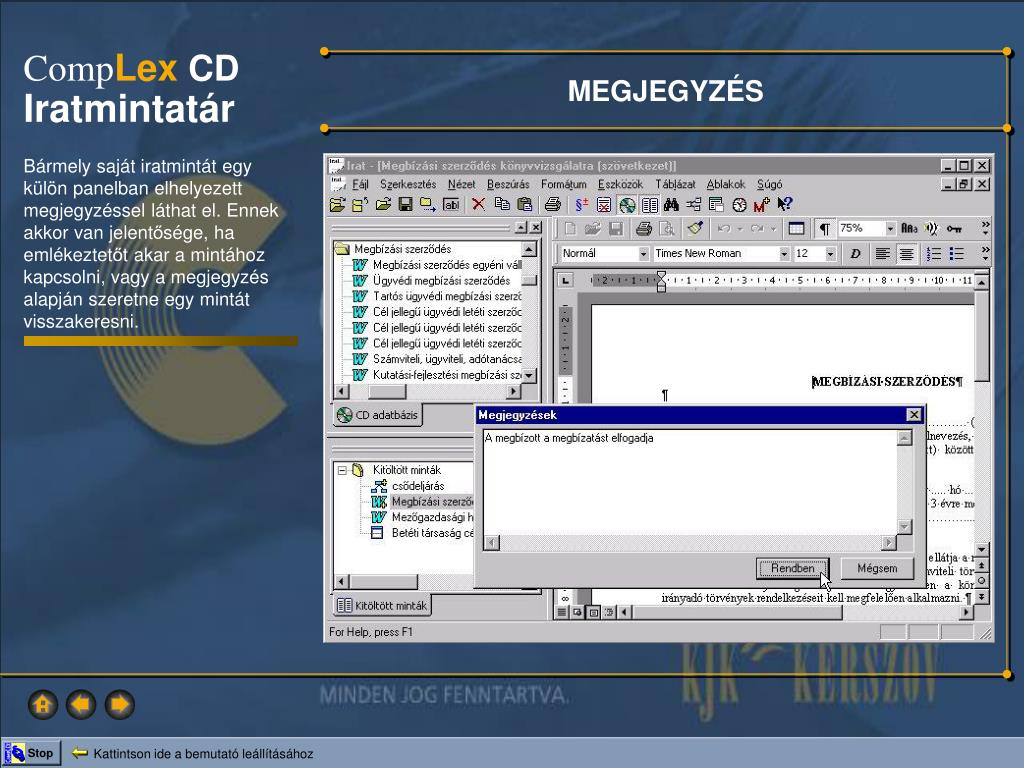Open the 75% zoom dropdown
Image resolution: width=1024 pixels, height=768 pixels.
tap(890, 229)
